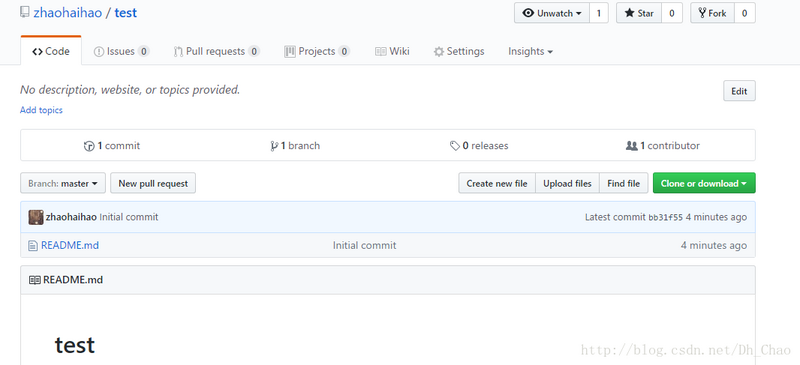Image resolution: width=800 pixels, height=365 pixels.
Task: Click the '4 minutes ago' text in README.md row
Action: pyautogui.click(x=714, y=246)
